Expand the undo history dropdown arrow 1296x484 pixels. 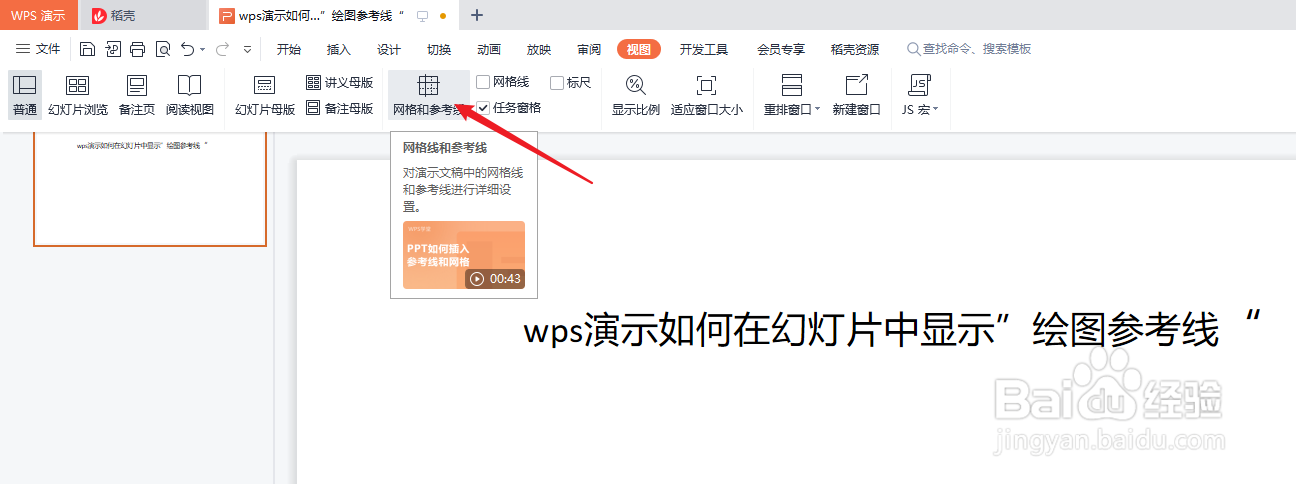click(x=202, y=49)
